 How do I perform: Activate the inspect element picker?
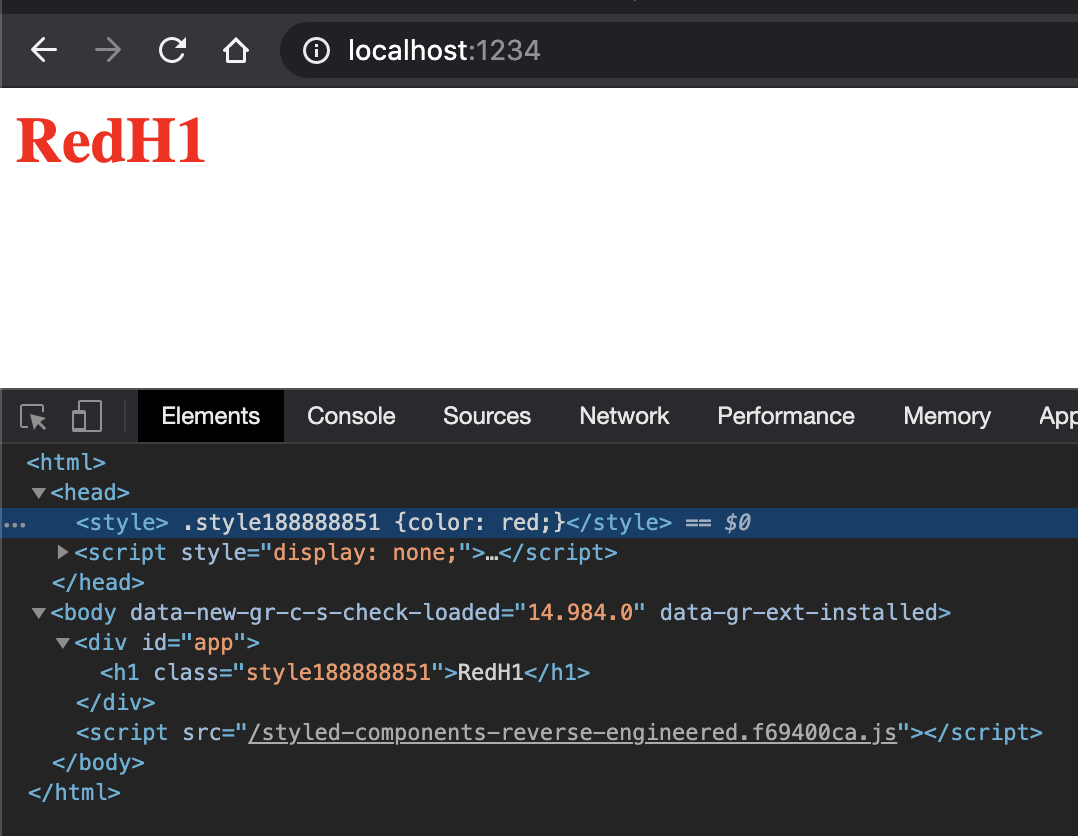tap(34, 417)
